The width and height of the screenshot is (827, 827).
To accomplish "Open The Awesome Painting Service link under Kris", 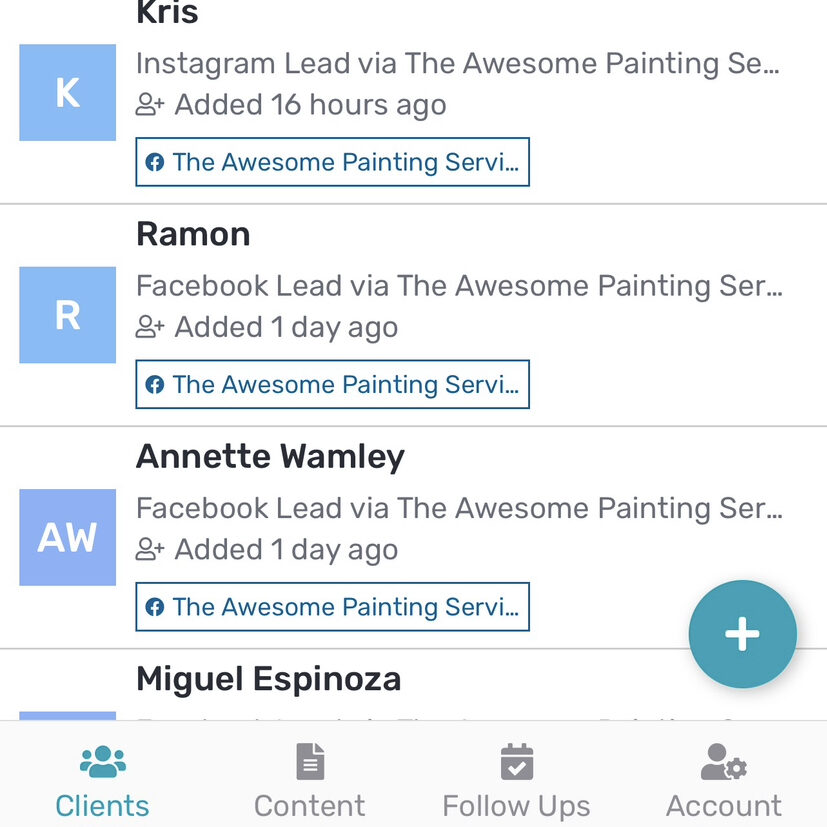I will [x=332, y=162].
